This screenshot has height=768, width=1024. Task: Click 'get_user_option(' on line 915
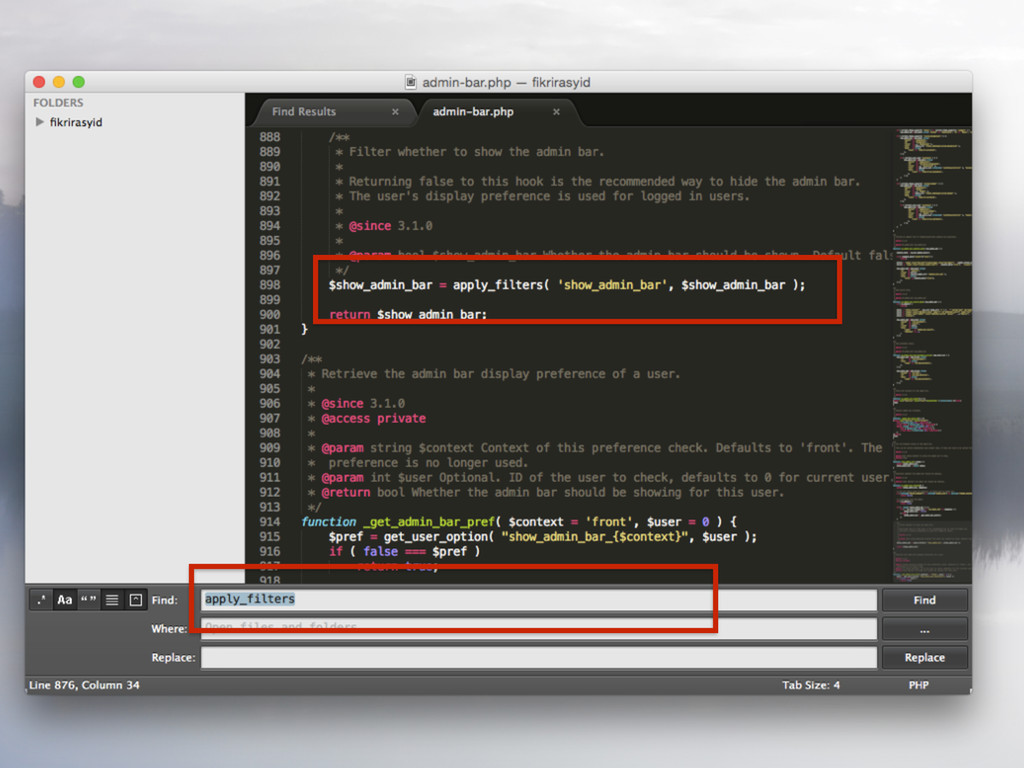(438, 537)
